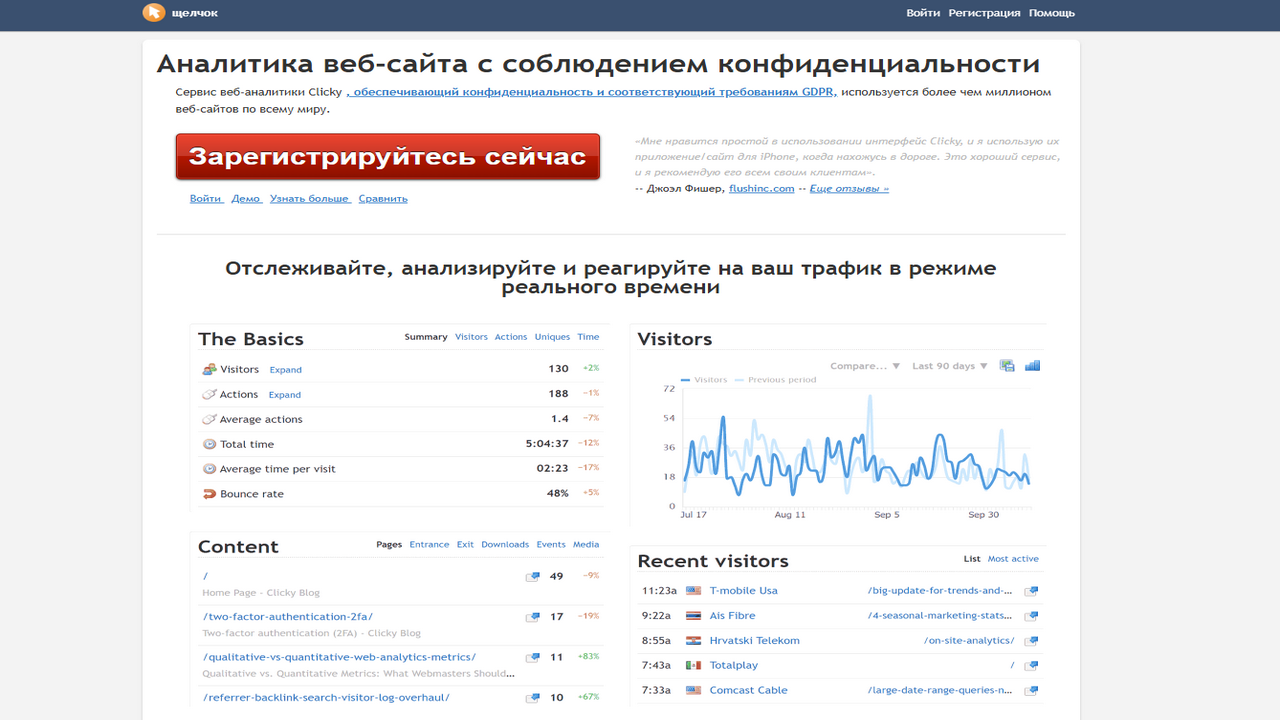Image resolution: width=1280 pixels, height=720 pixels.
Task: Switch to the Media tab in Content
Action: (x=586, y=545)
